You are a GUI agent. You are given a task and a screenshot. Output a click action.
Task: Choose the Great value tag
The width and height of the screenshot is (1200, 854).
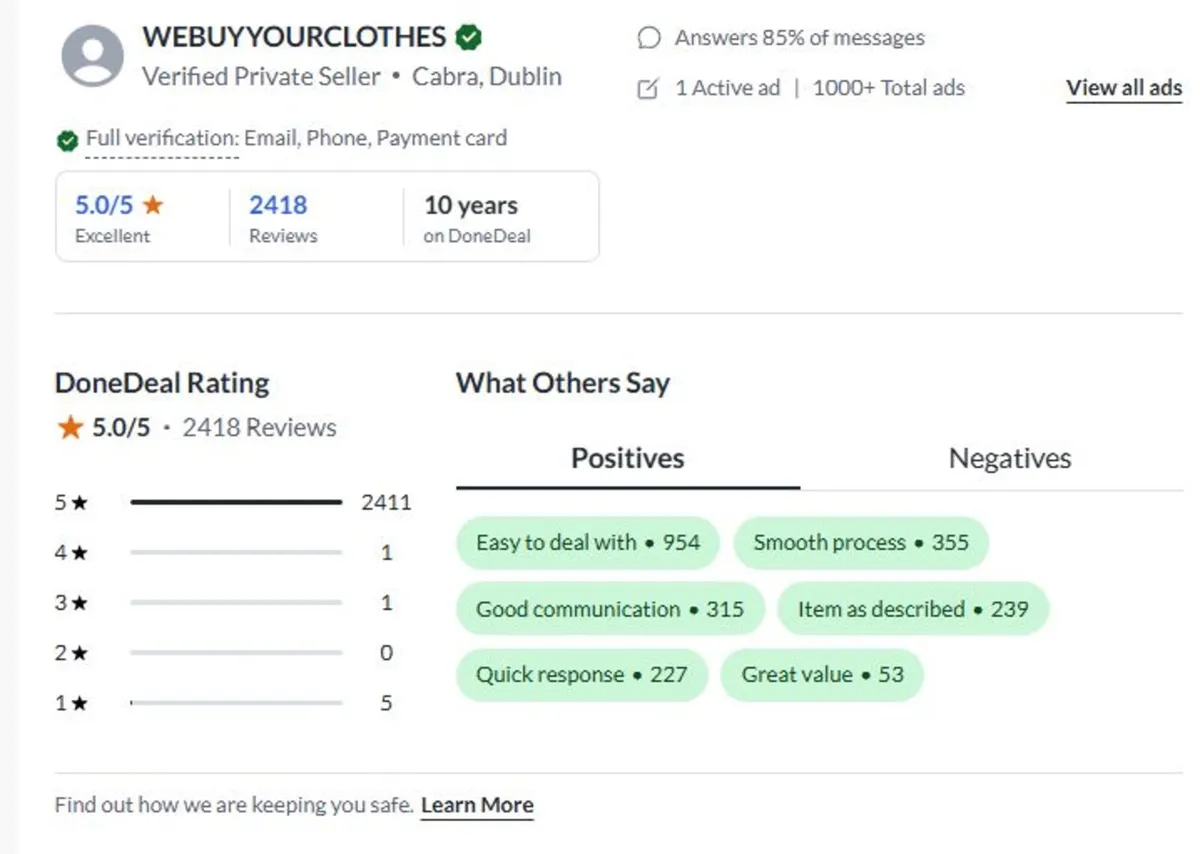[822, 675]
